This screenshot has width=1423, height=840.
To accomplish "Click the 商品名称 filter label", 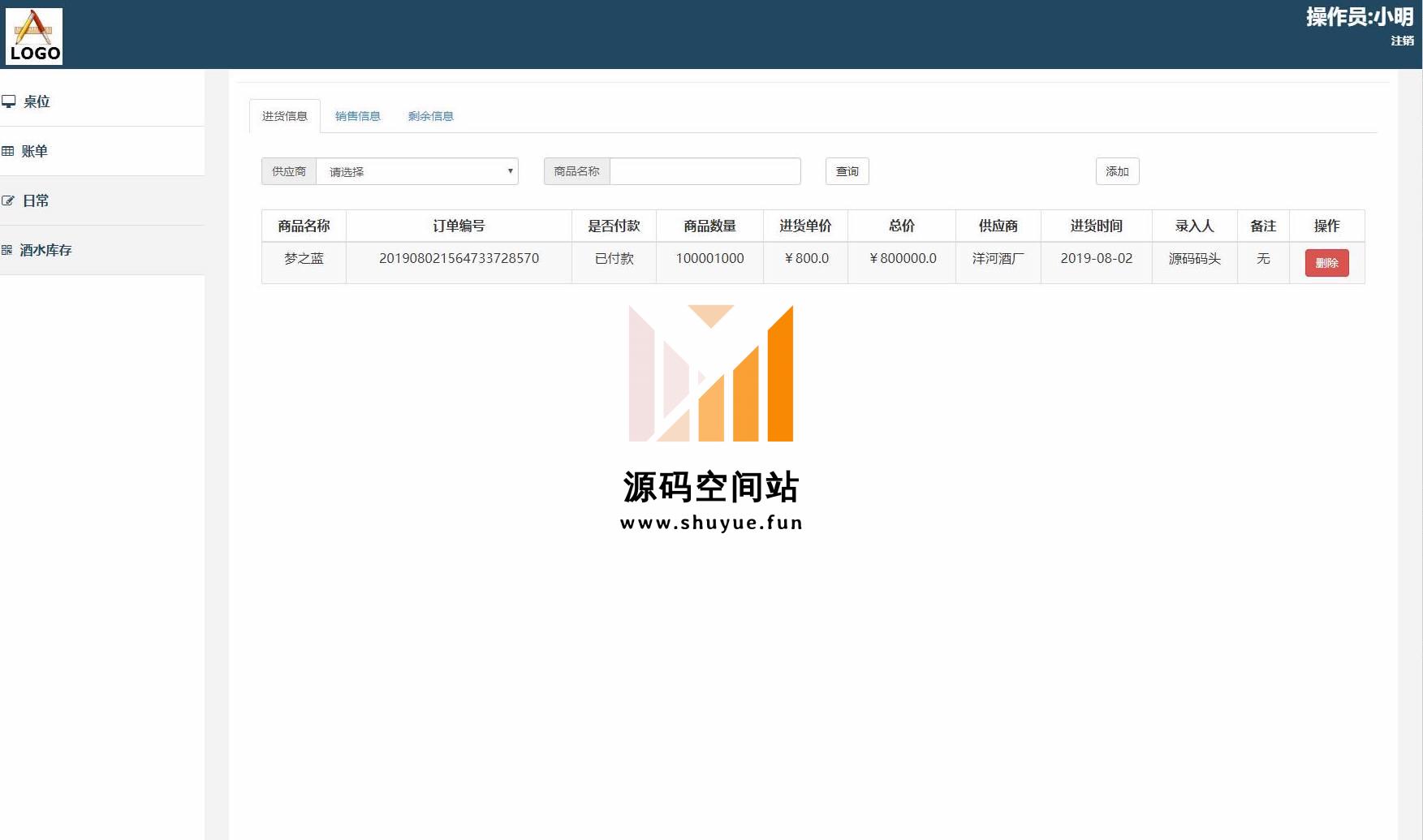I will [x=577, y=171].
